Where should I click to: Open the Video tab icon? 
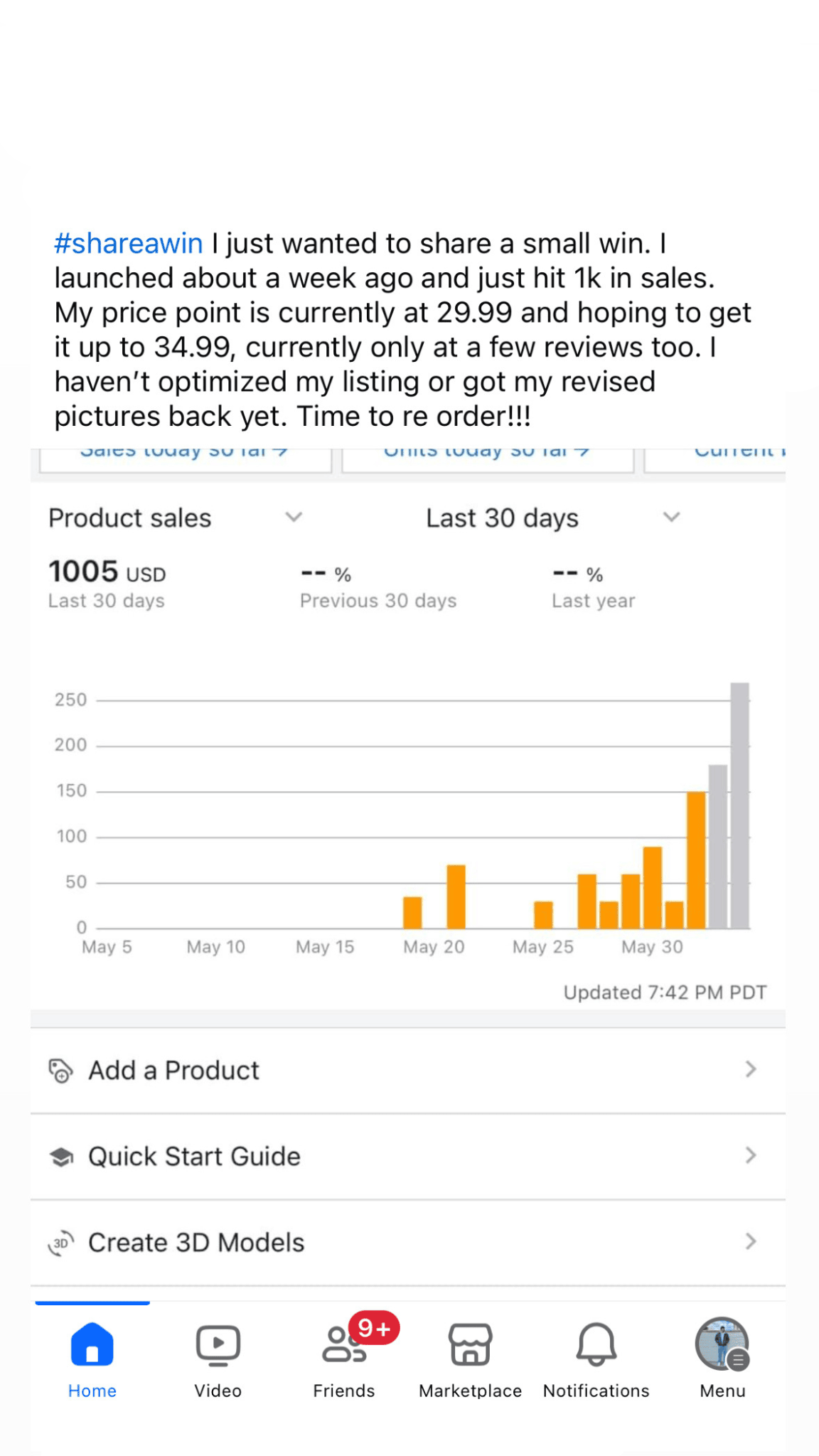[x=218, y=1344]
